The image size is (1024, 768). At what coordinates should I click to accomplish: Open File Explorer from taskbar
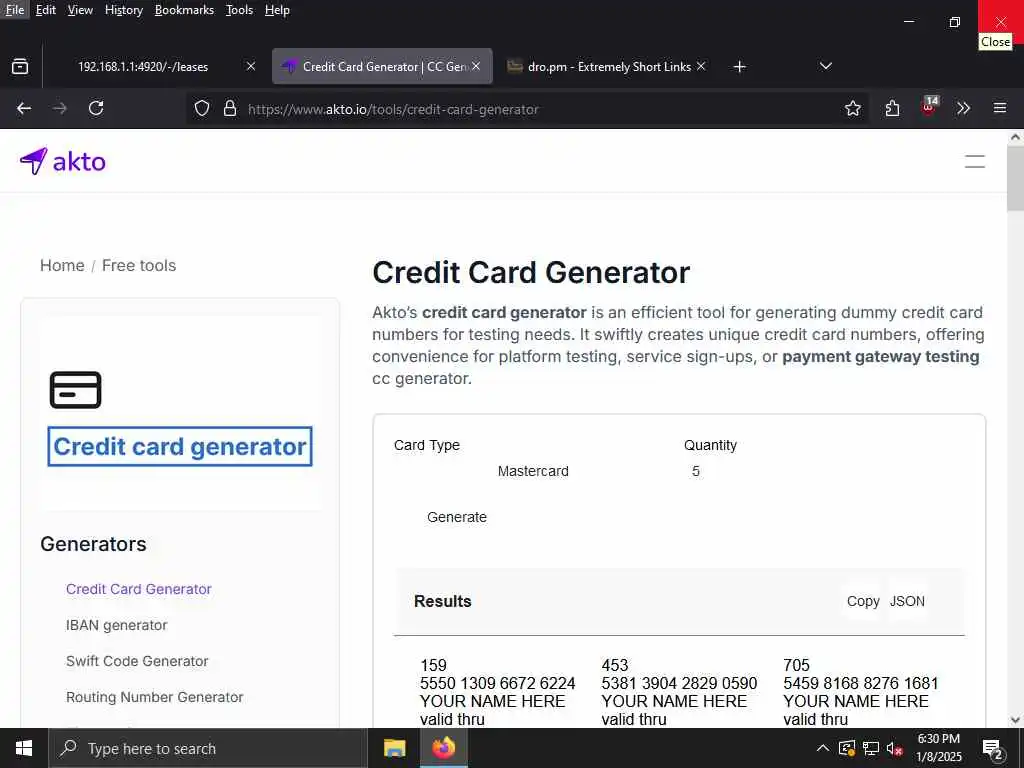[x=394, y=748]
